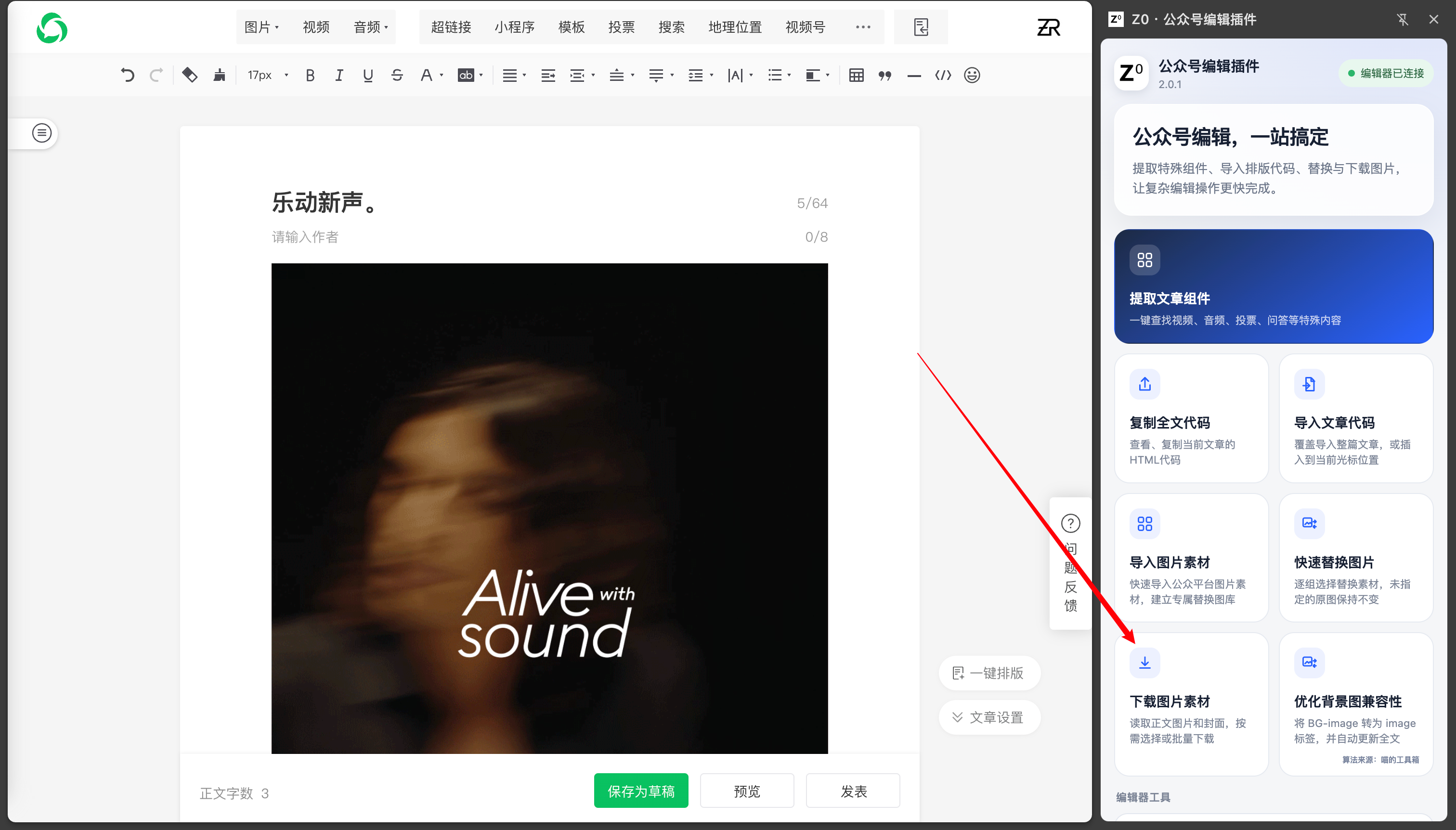Select the format painter icon
1456x830 pixels.
pos(219,75)
